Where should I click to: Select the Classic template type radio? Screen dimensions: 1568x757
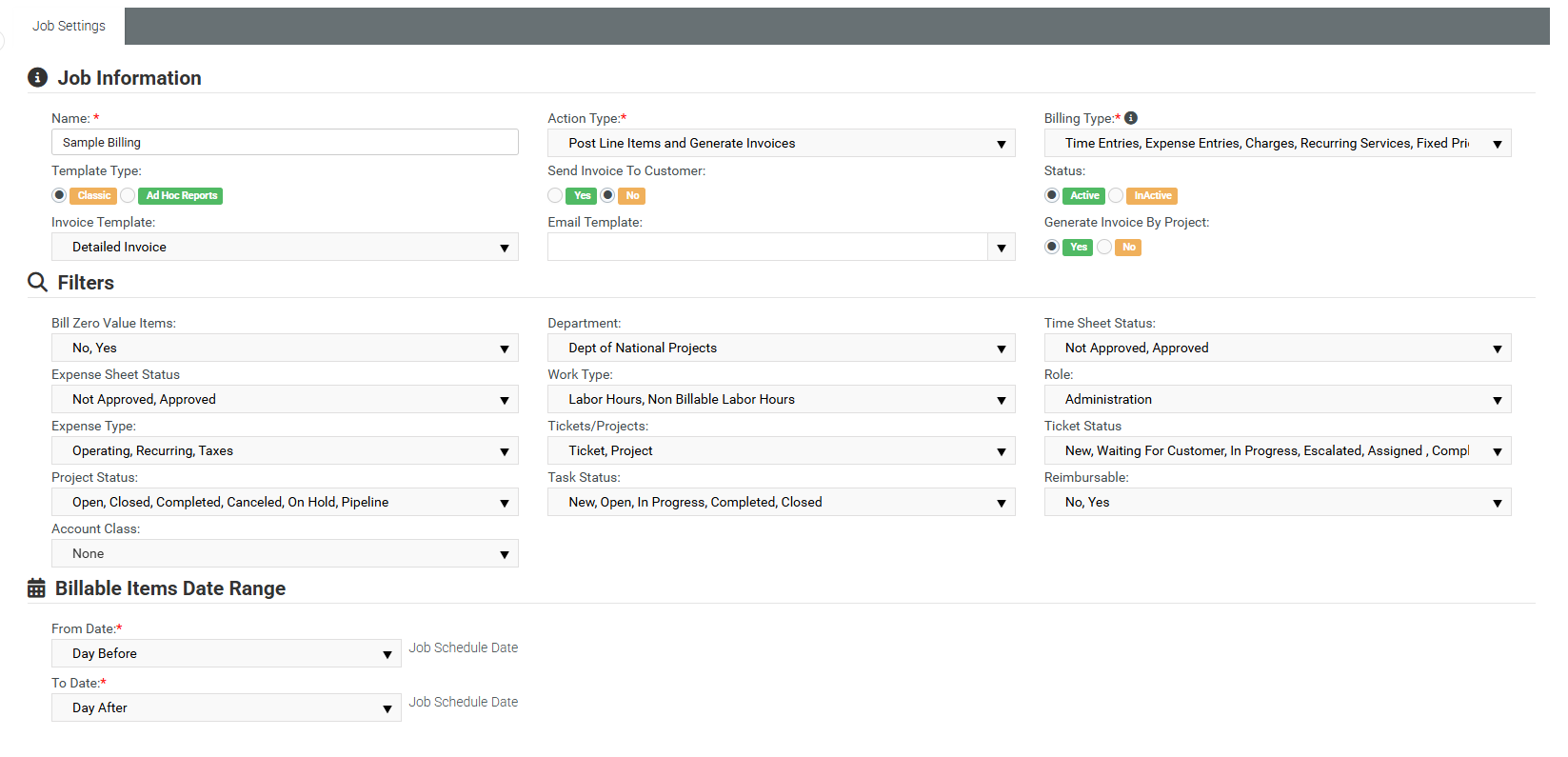pos(59,195)
